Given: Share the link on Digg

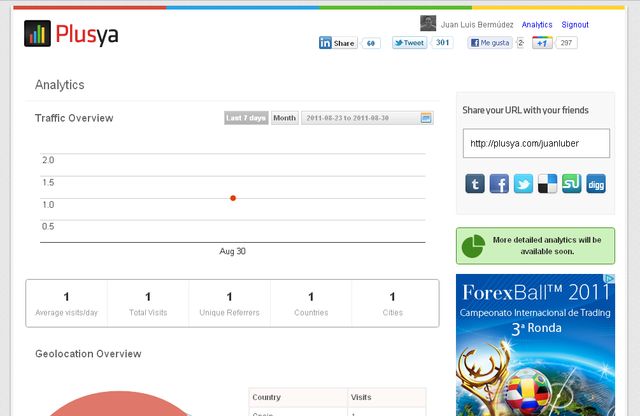Looking at the screenshot, I should click(596, 184).
